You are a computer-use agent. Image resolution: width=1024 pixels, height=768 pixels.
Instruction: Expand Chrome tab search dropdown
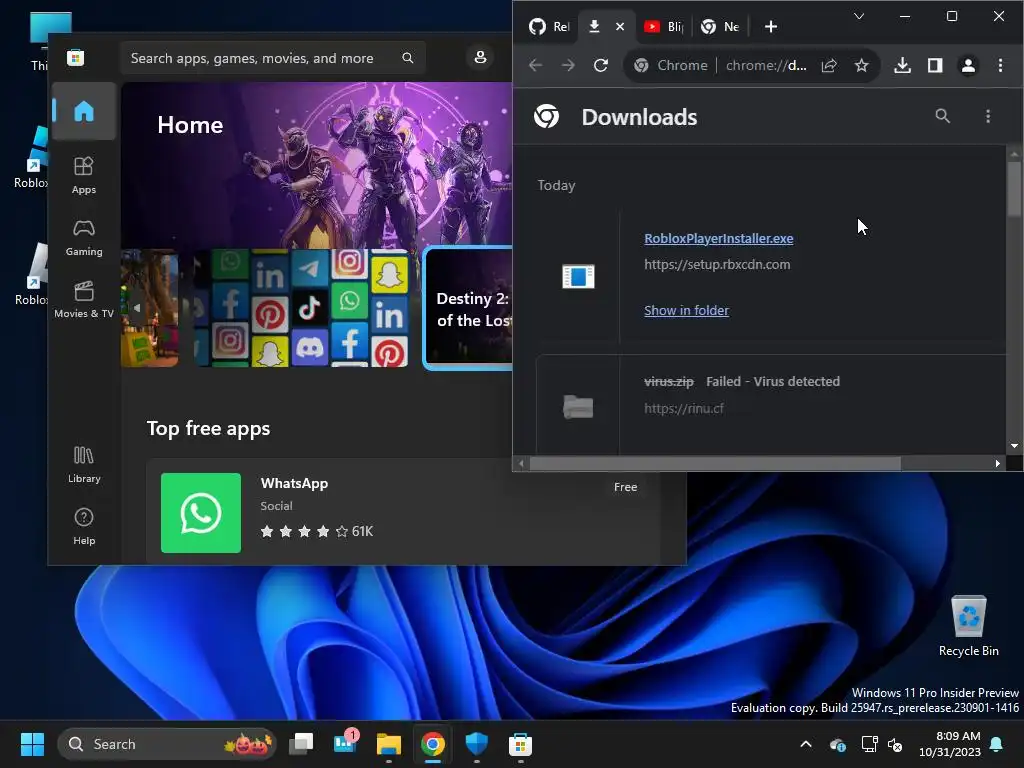pyautogui.click(x=859, y=16)
